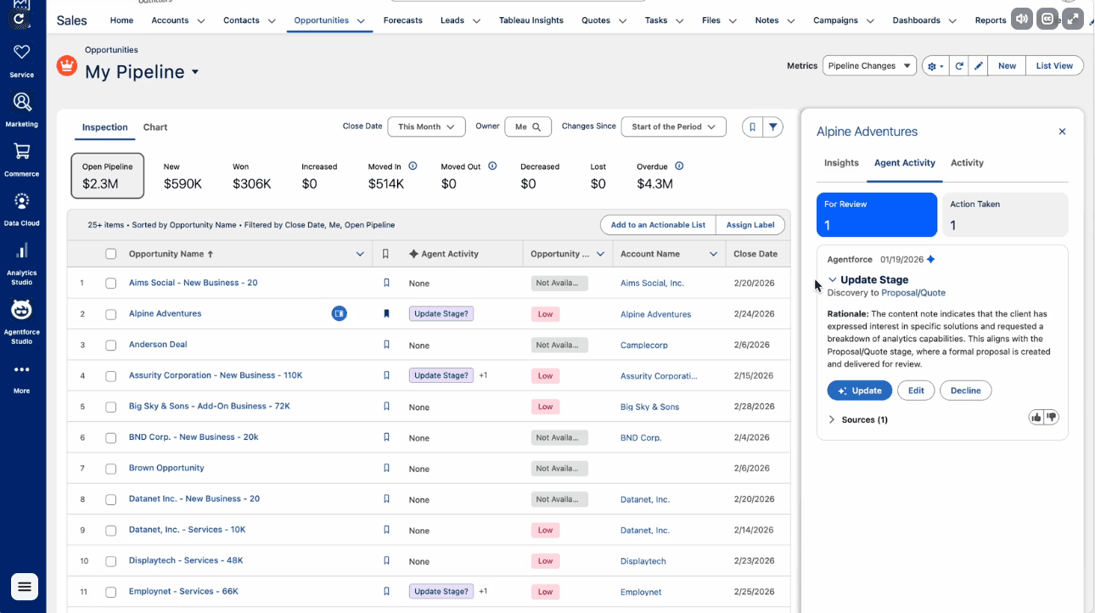Click the Moved In info icon
The height and width of the screenshot is (613, 1095).
[413, 166]
